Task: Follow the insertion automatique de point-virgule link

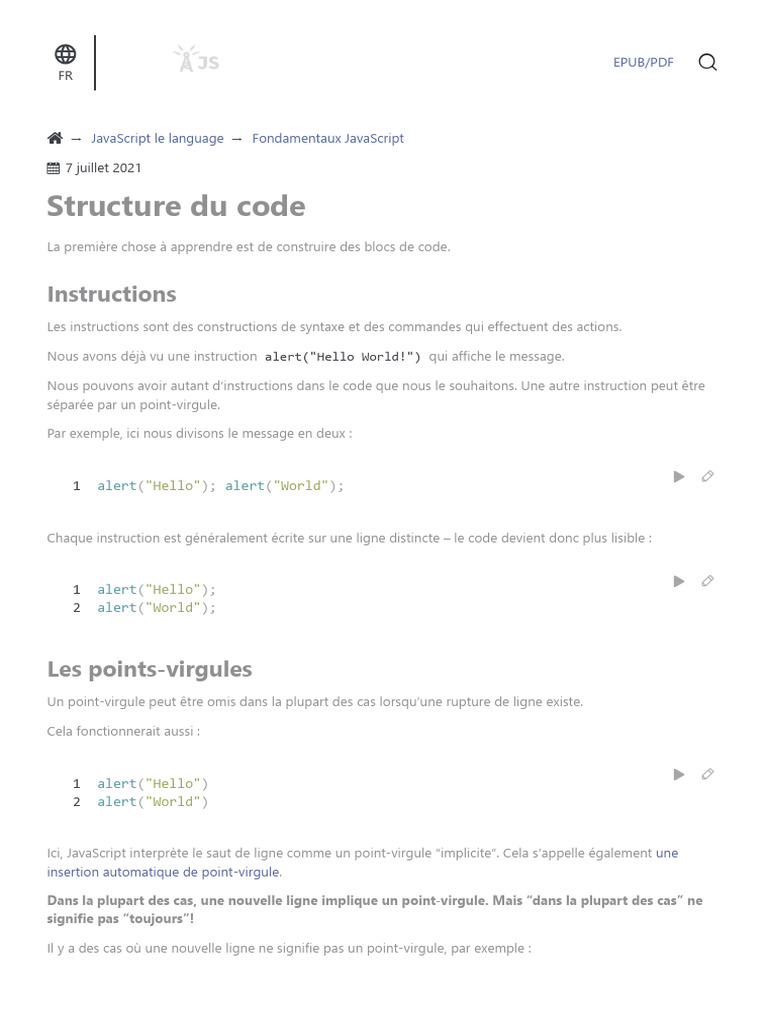Action: pos(164,872)
